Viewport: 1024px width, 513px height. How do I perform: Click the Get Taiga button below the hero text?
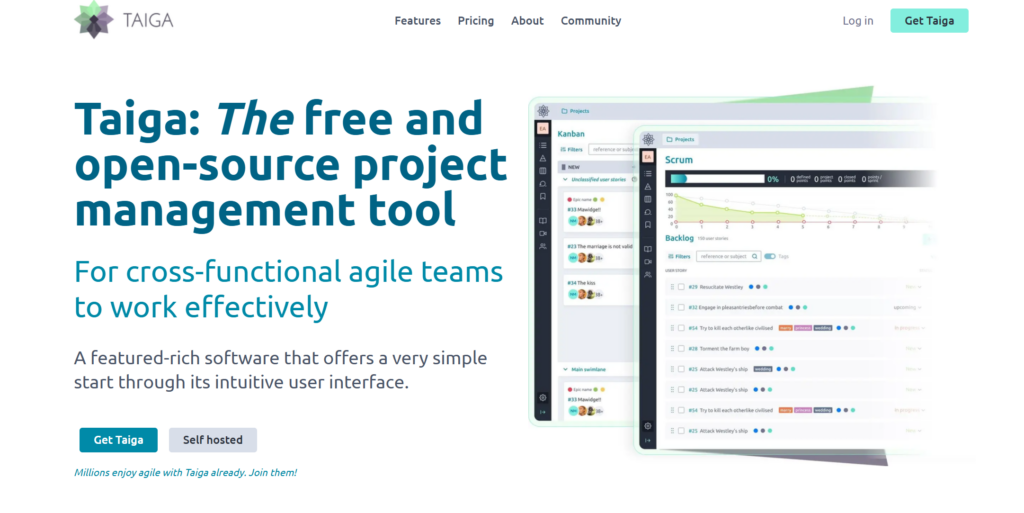pos(118,440)
